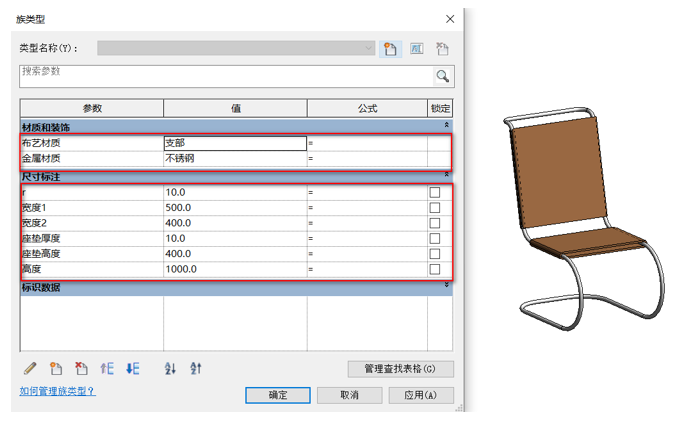The image size is (682, 422).
Task: Click the 布艺材质 value field
Action: [235, 143]
